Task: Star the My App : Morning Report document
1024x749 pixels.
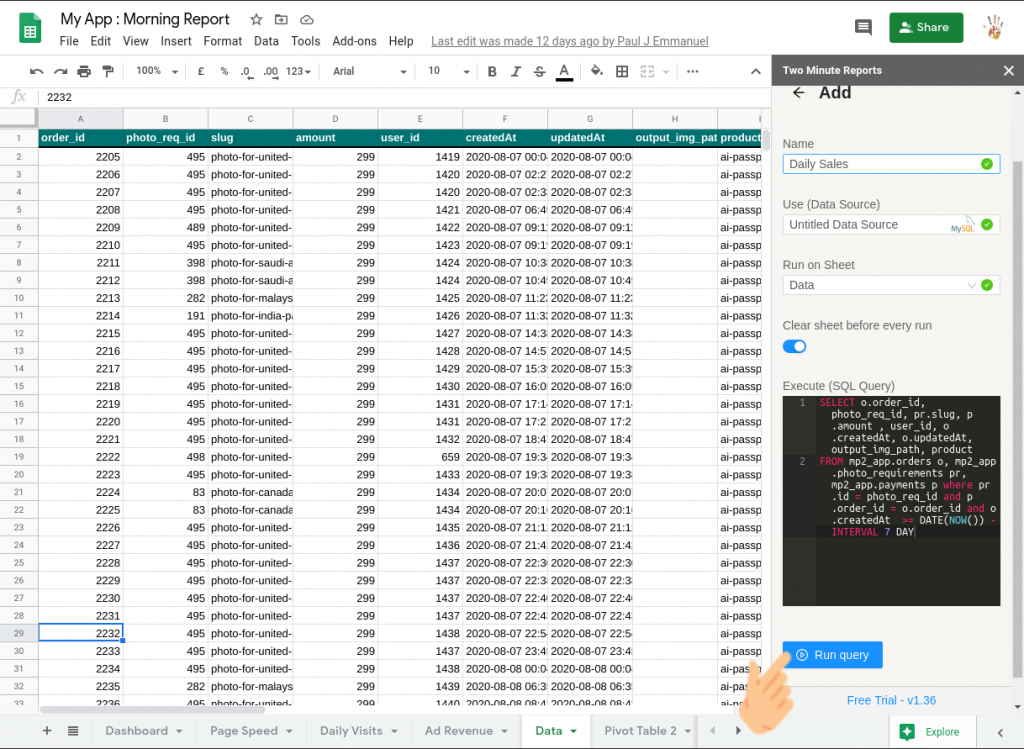Action: tap(256, 20)
